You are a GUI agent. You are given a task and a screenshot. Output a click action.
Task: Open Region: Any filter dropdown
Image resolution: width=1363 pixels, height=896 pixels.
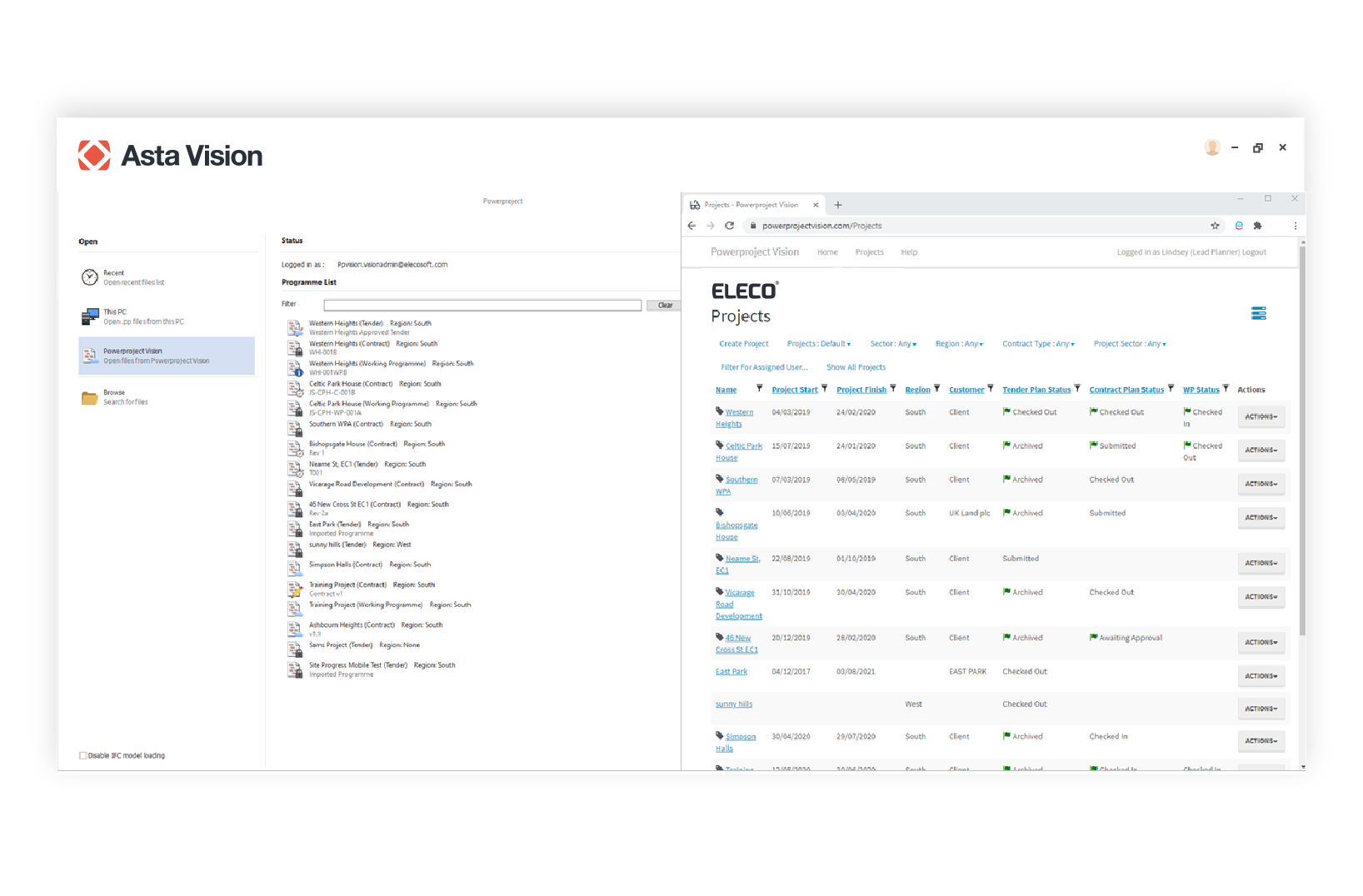tap(959, 344)
